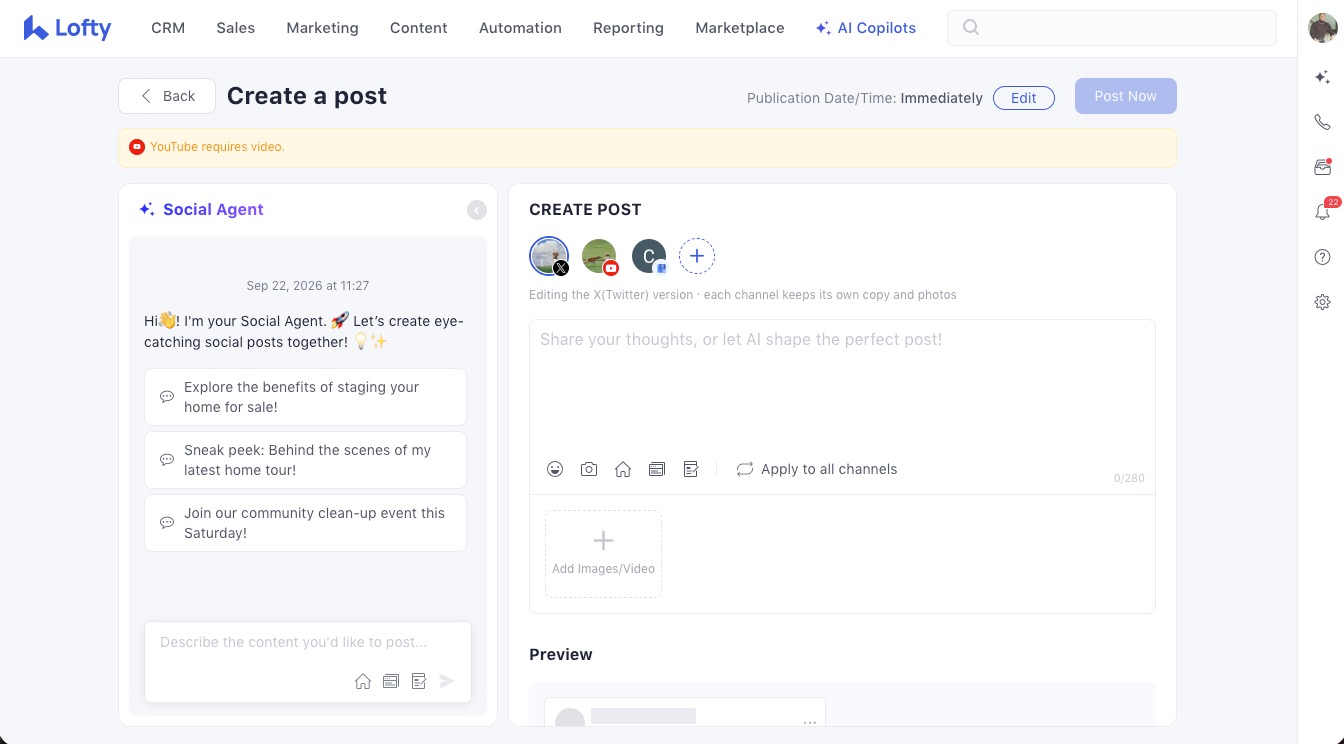The width and height of the screenshot is (1344, 744).
Task: Click the house icon in post editor toolbar
Action: pyautogui.click(x=623, y=469)
